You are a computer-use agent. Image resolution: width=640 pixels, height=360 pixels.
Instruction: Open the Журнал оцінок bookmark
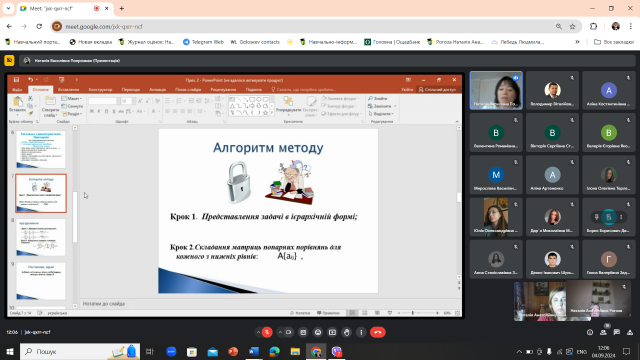147,42
